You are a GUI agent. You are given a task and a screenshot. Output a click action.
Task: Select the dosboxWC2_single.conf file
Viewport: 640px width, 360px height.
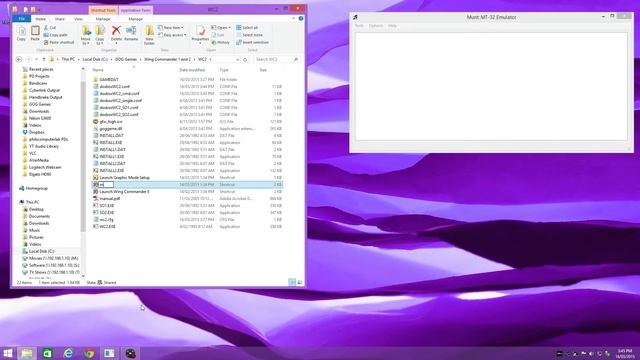coord(121,100)
